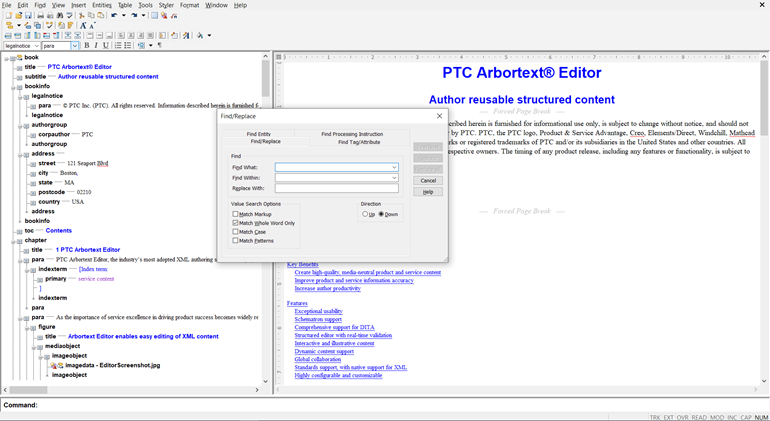Select the Up direction radio button

pos(365,214)
